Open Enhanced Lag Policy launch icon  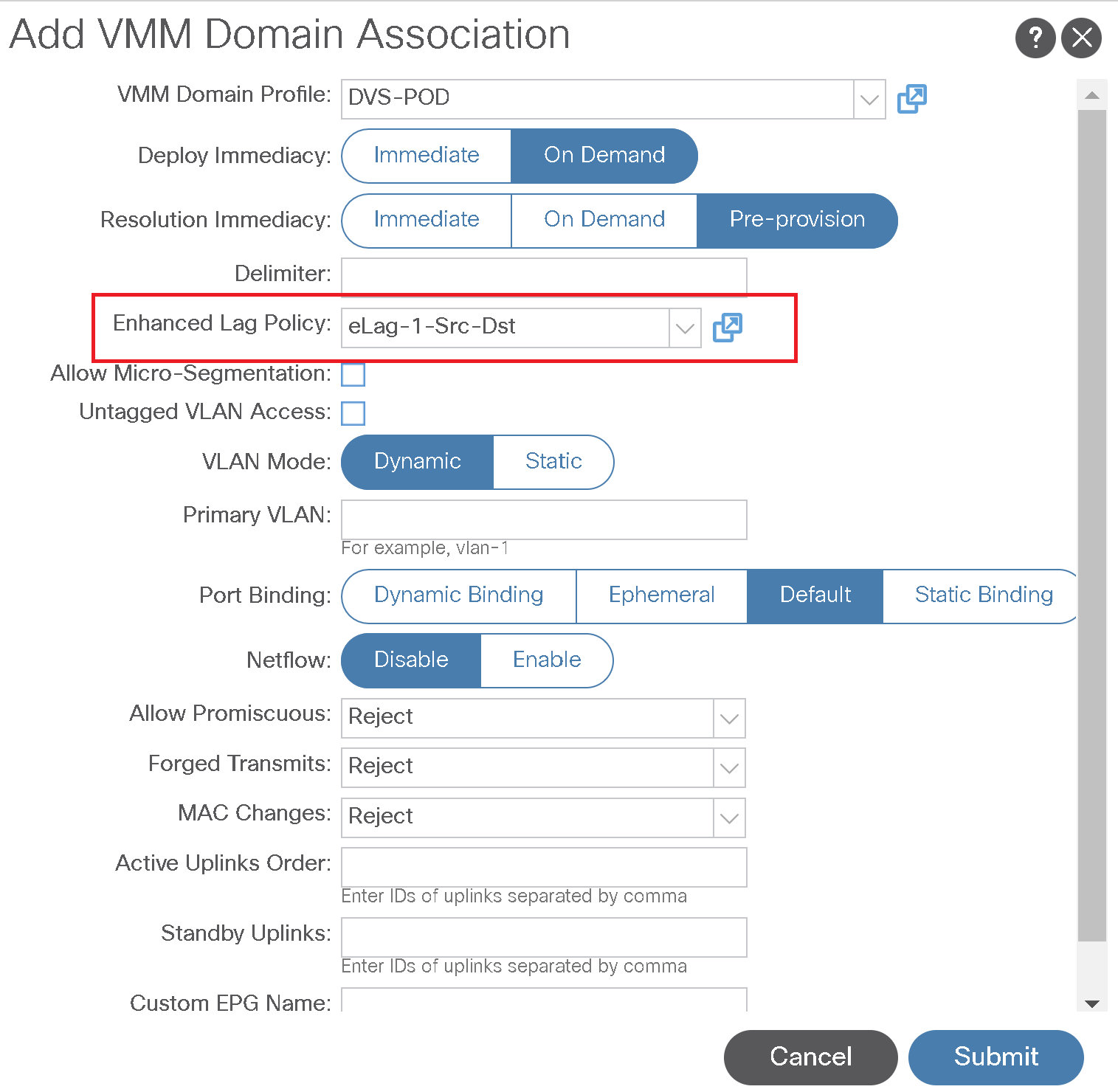[728, 328]
